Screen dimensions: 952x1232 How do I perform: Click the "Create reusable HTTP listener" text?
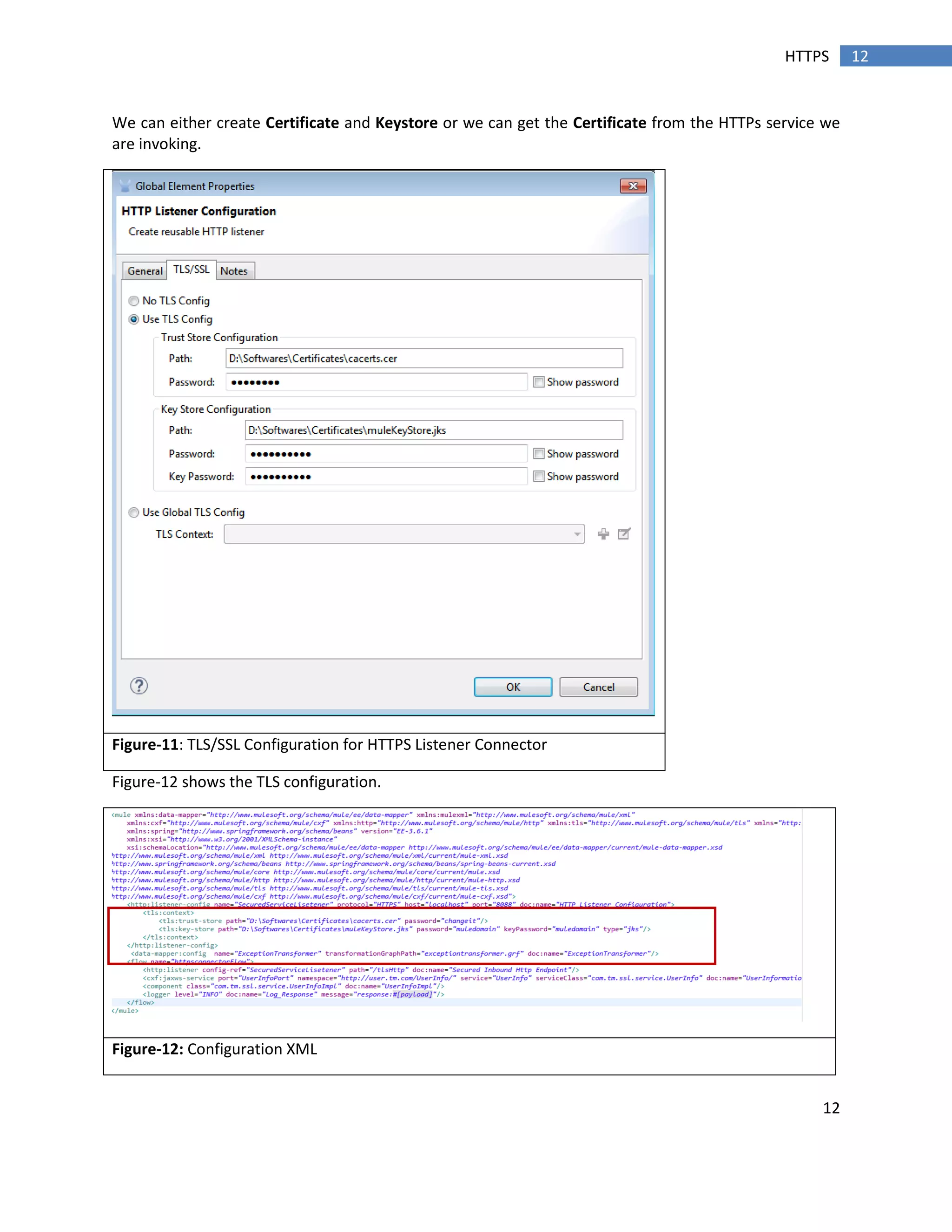point(196,232)
